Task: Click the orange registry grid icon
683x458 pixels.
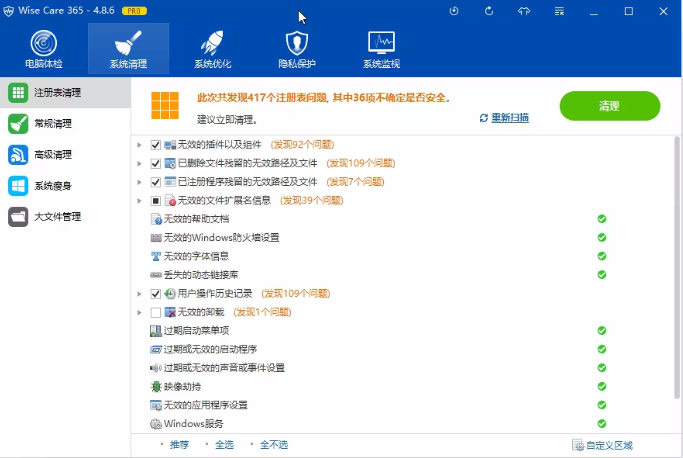Action: [165, 105]
